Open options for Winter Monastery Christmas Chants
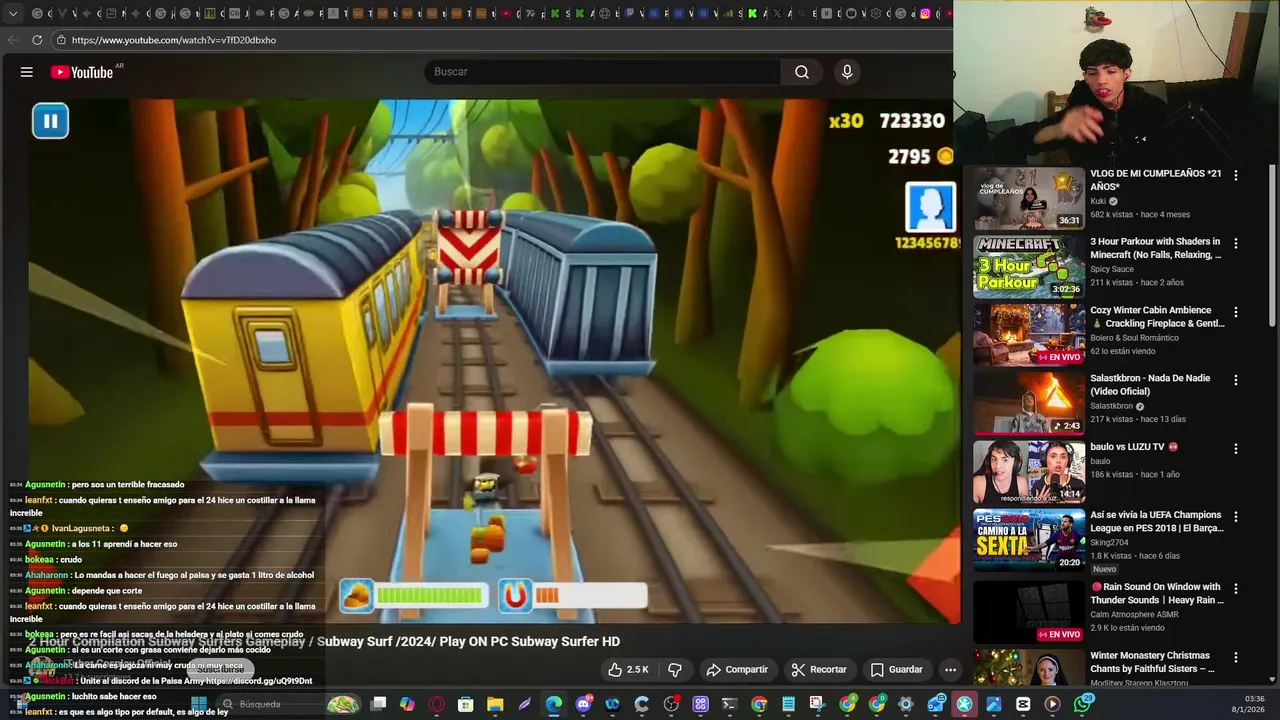The image size is (1280, 720). click(x=1235, y=658)
